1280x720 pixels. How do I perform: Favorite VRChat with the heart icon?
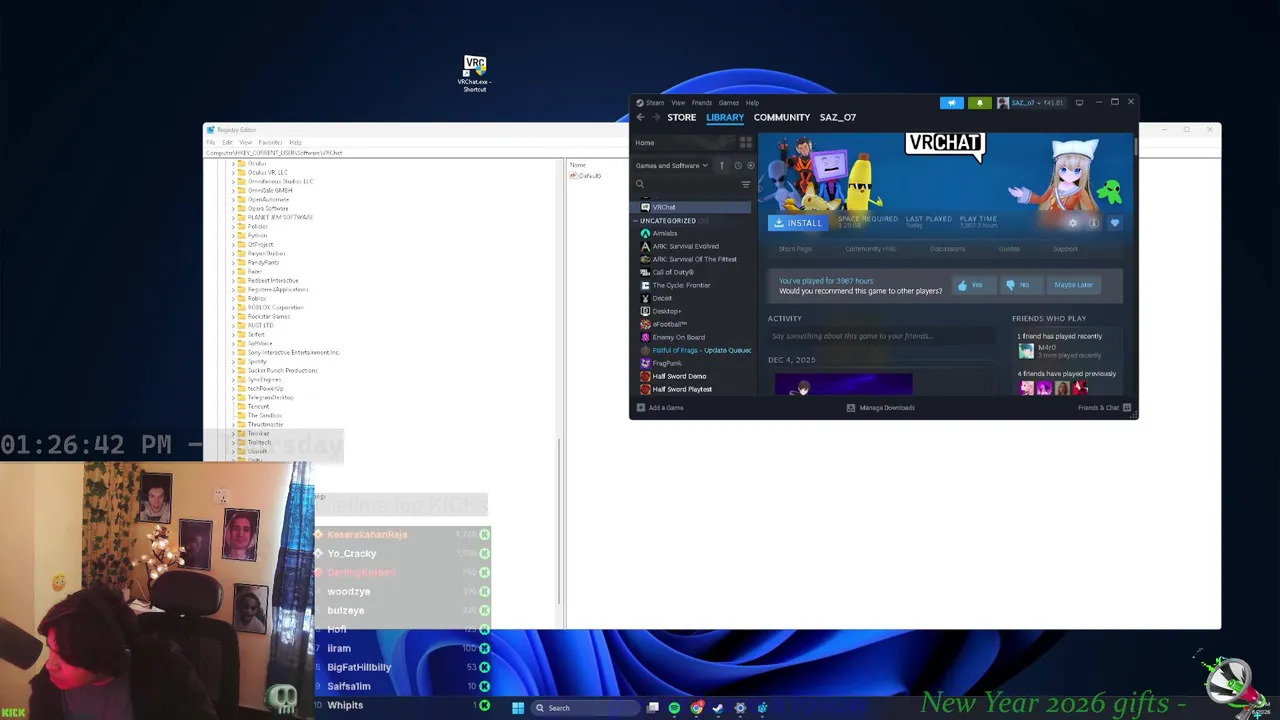1115,223
